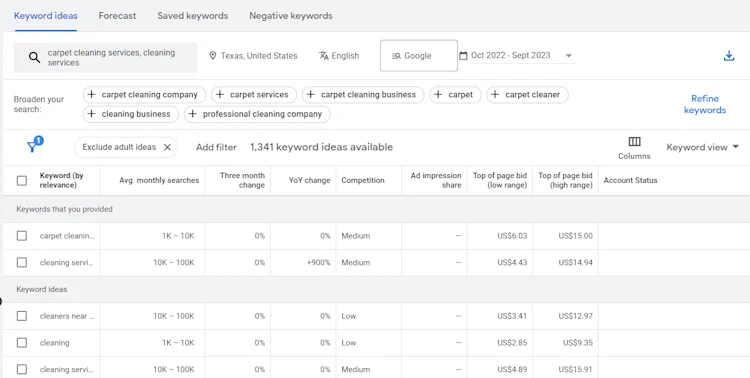Check the 'cleaners near ...' keyword row
The height and width of the screenshot is (378, 750).
pos(22,316)
